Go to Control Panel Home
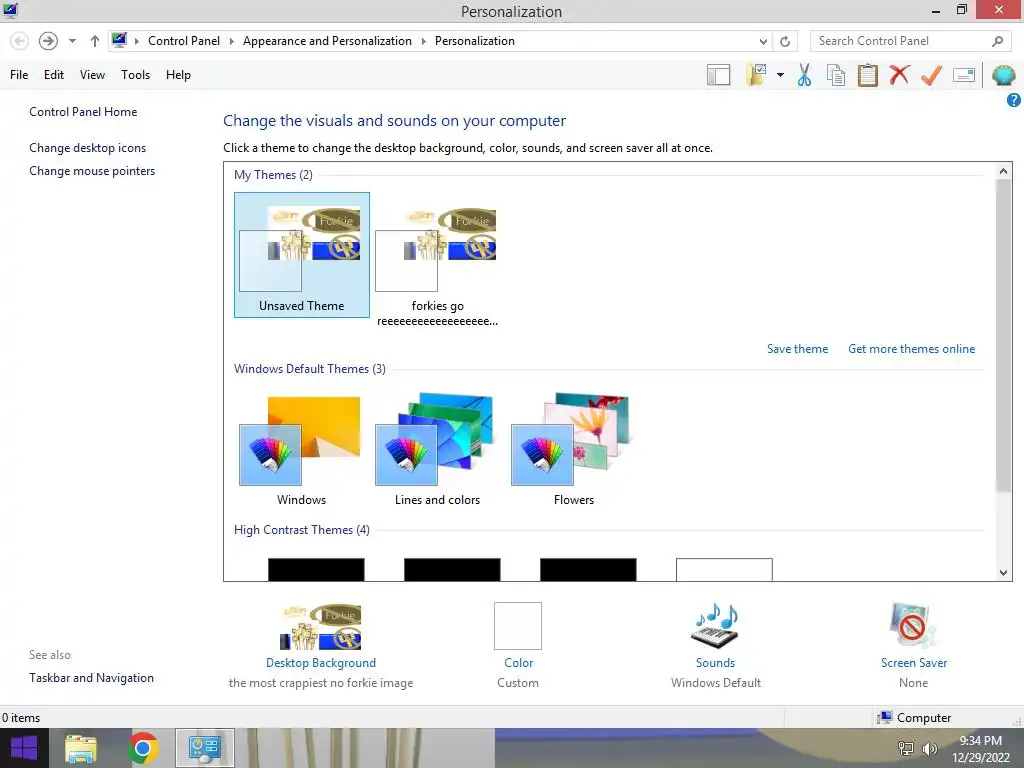The height and width of the screenshot is (768, 1024). click(83, 112)
